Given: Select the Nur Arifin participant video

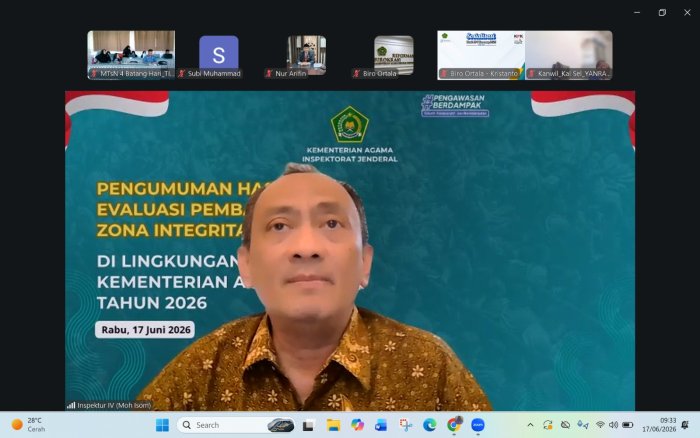Looking at the screenshot, I should (x=306, y=55).
